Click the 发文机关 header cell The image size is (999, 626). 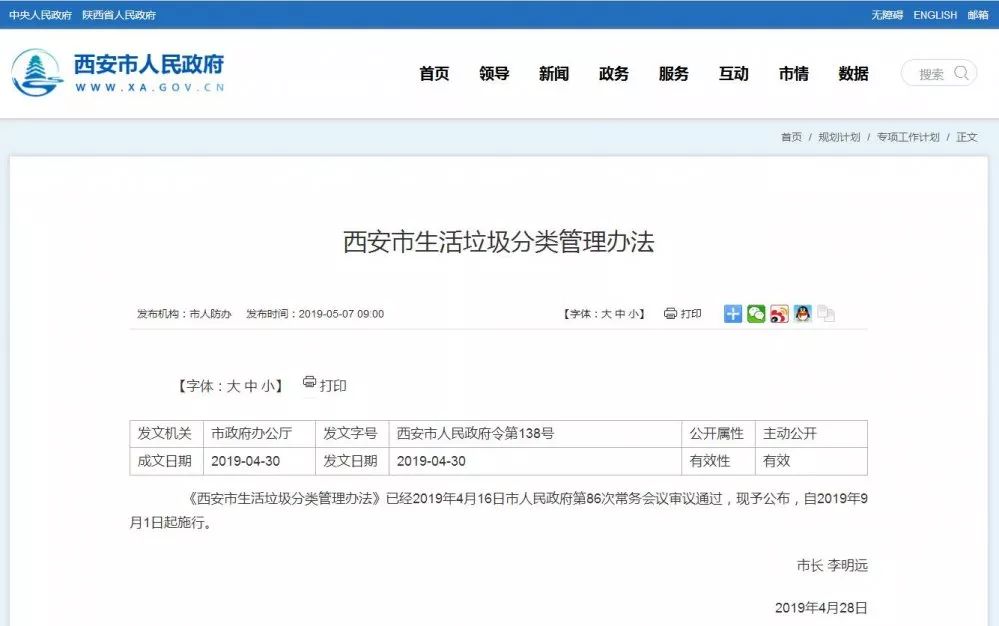166,434
